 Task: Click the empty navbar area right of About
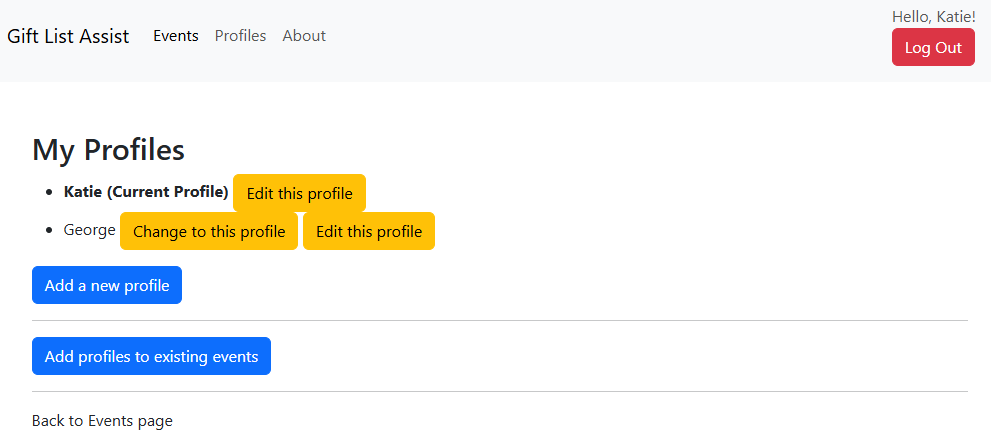(x=600, y=40)
